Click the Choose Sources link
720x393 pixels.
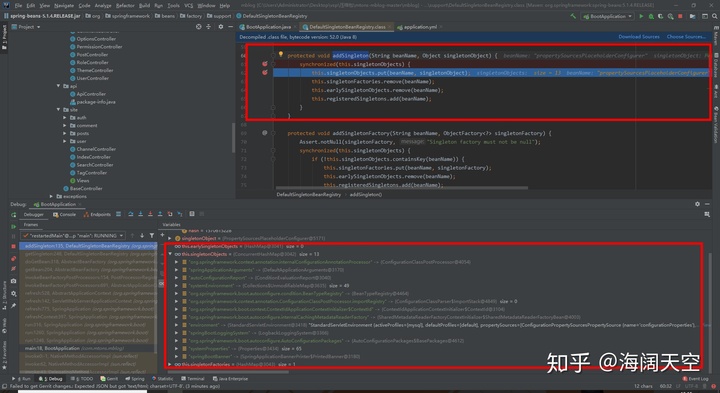(686, 37)
